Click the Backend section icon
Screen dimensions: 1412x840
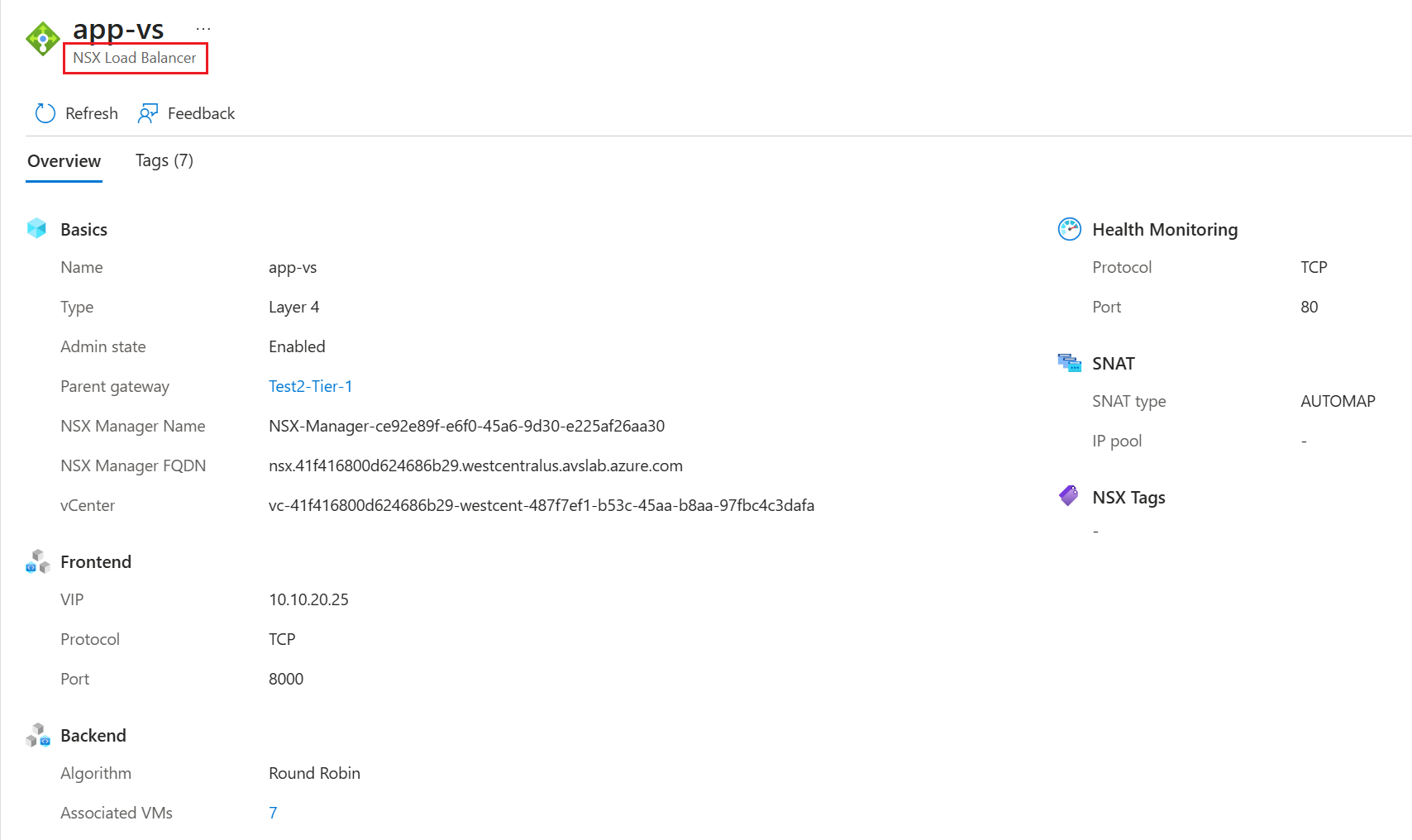tap(38, 735)
